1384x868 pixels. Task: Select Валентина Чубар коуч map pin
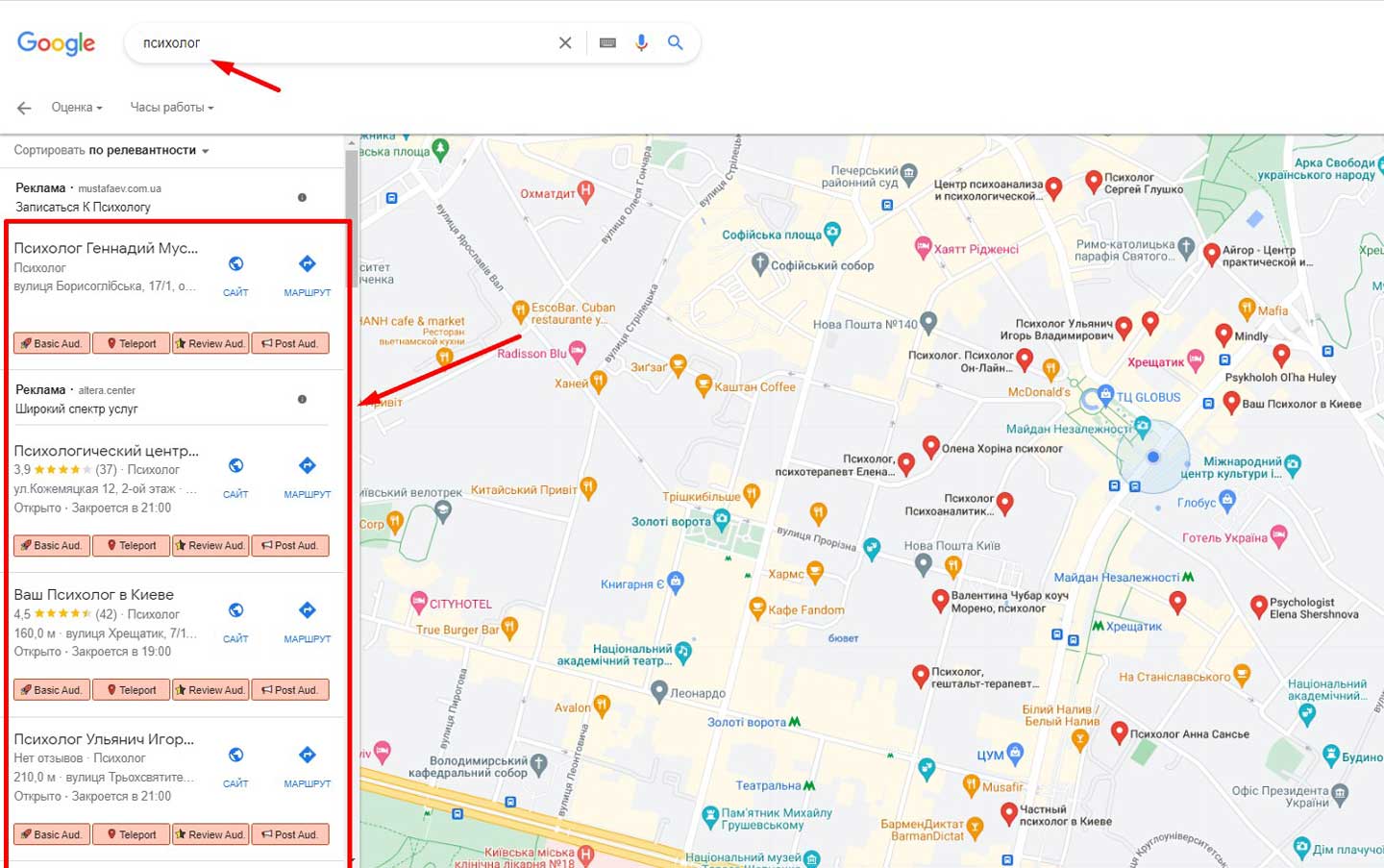tap(941, 601)
